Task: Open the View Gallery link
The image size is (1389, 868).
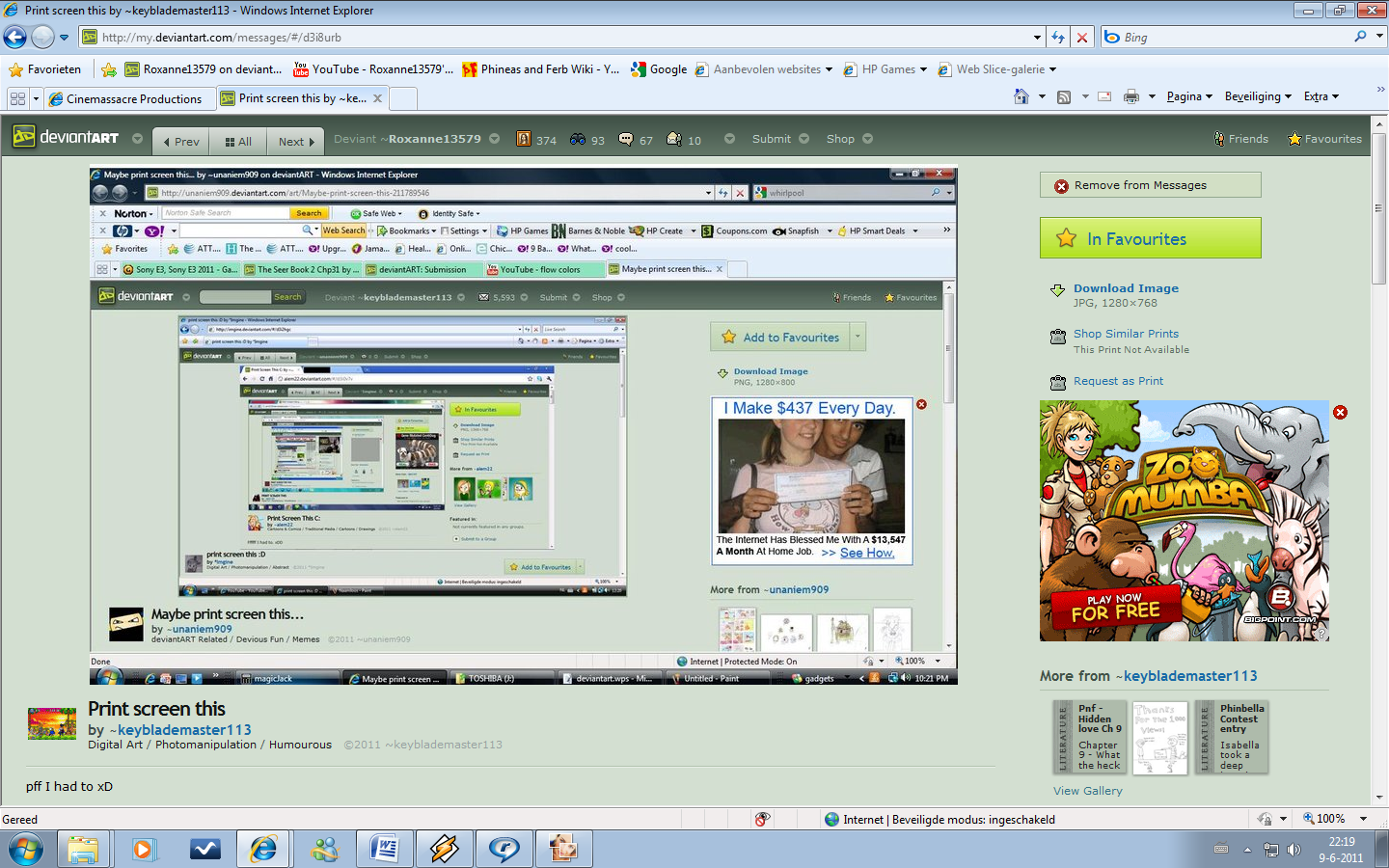Action: coord(1088,791)
